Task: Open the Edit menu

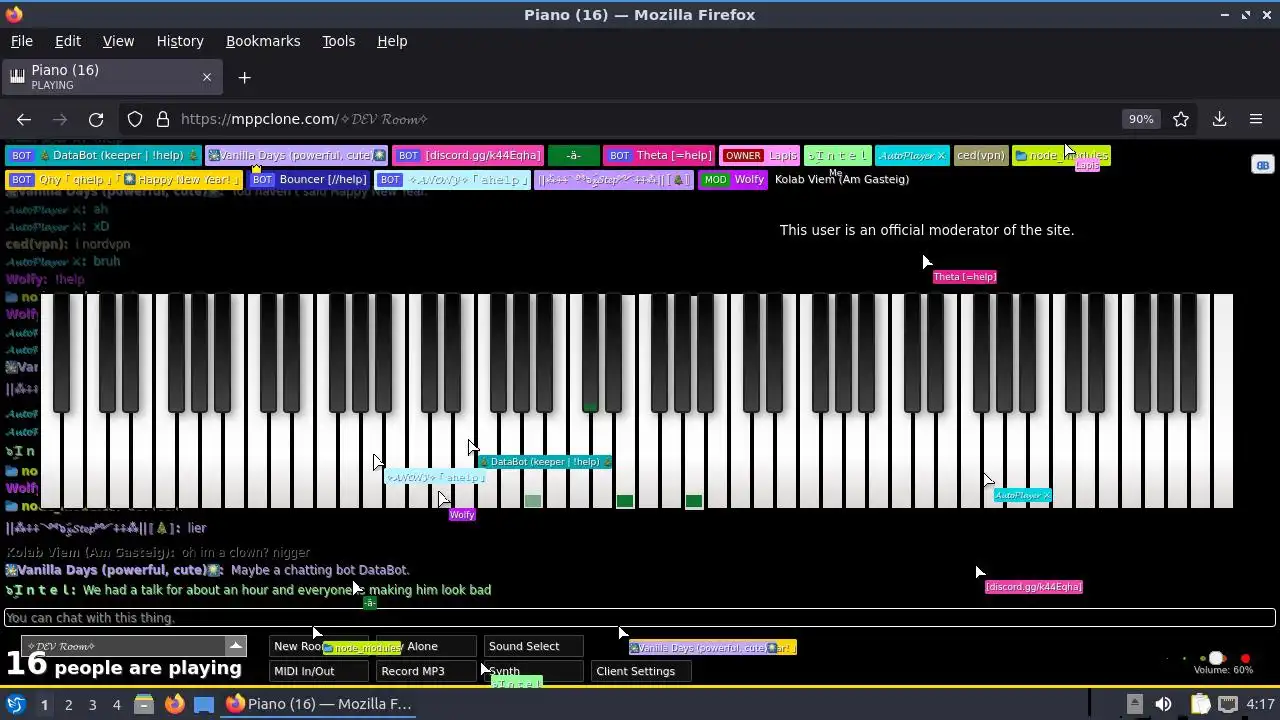Action: [68, 41]
